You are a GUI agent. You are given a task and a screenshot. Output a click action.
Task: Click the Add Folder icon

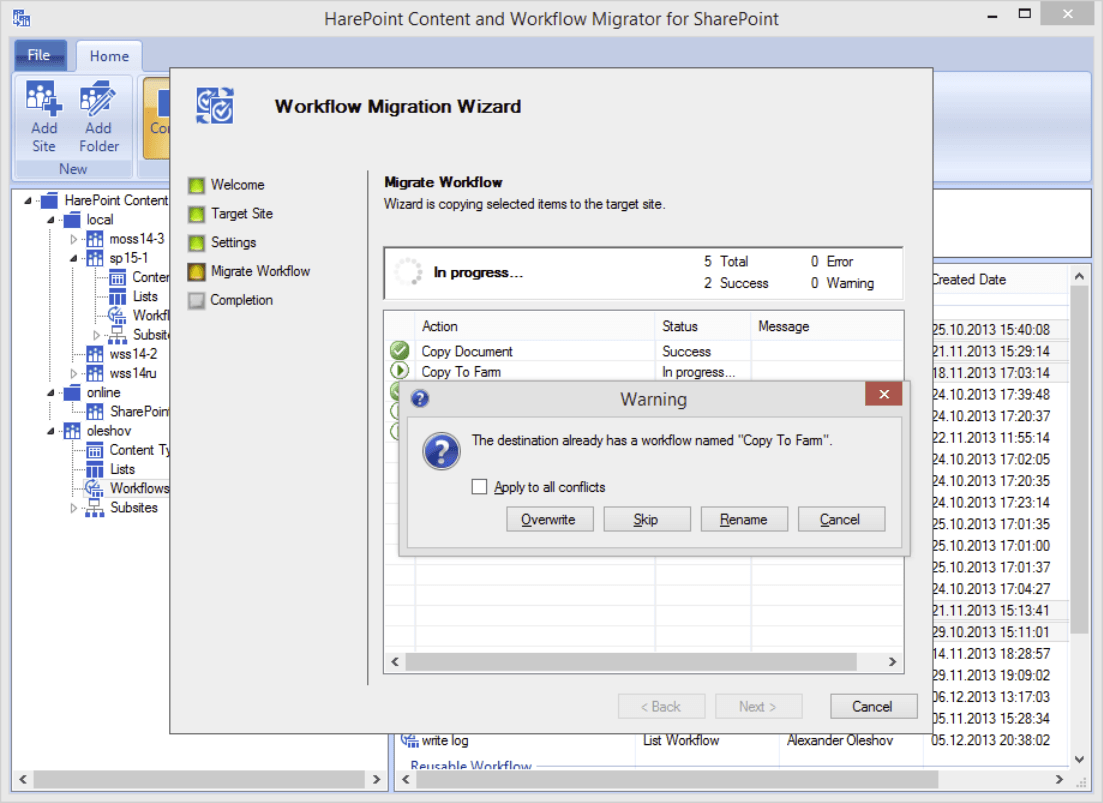click(x=97, y=98)
